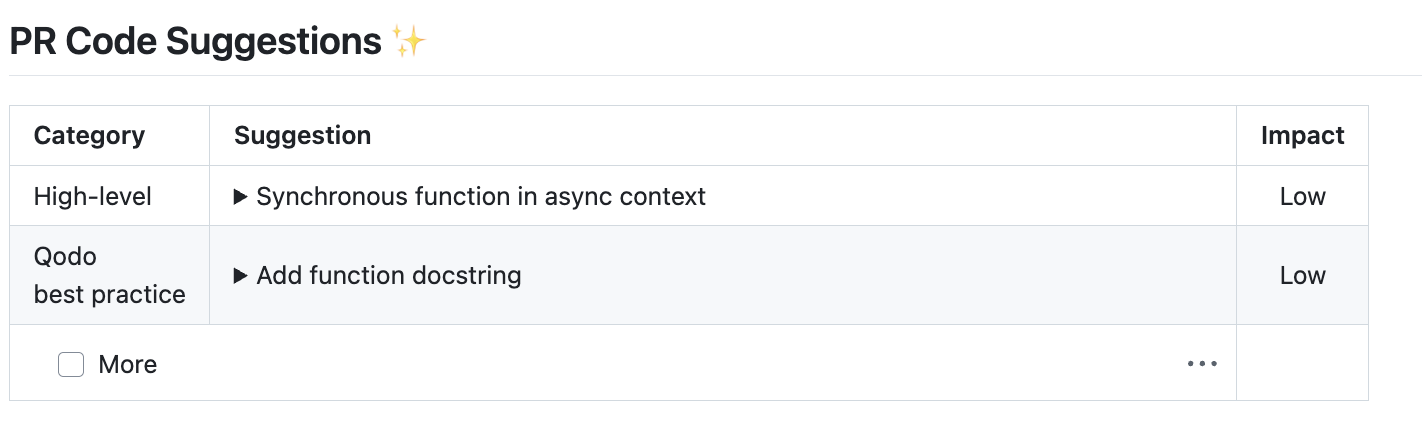Open 'Add function docstring' summary text
This screenshot has width=1422, height=432.
(389, 275)
